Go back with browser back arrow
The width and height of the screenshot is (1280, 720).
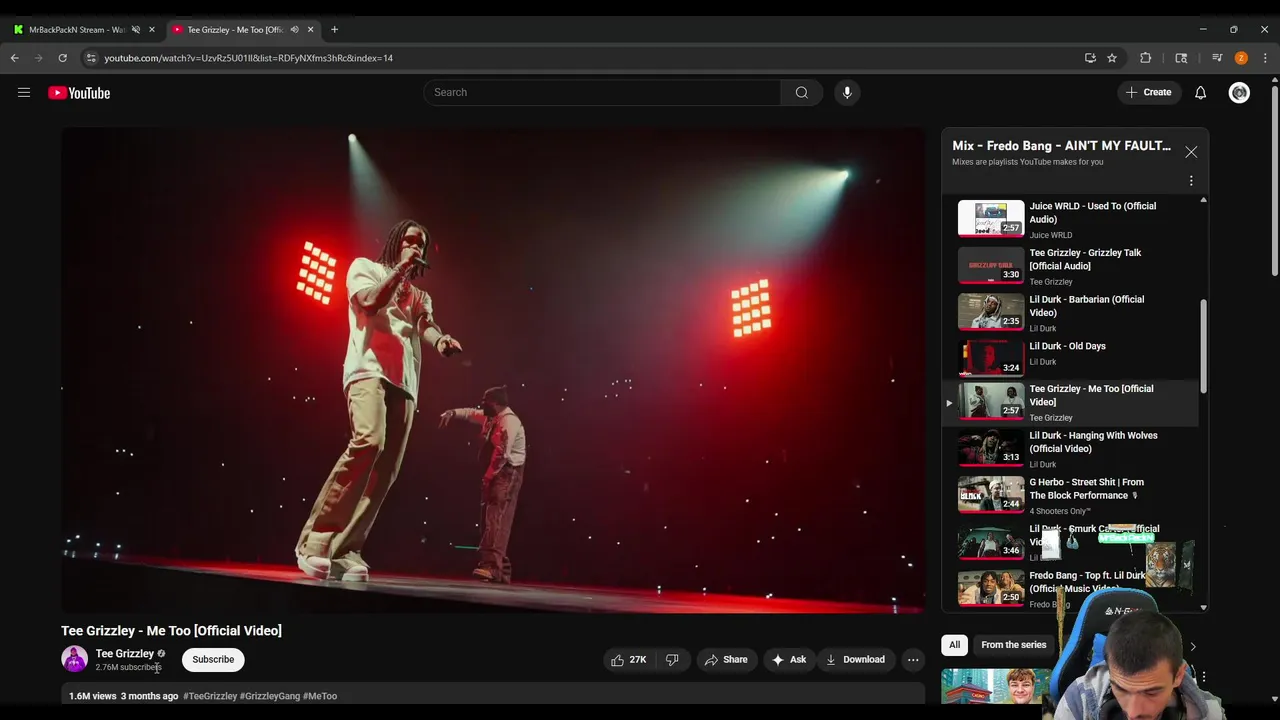pyautogui.click(x=15, y=58)
